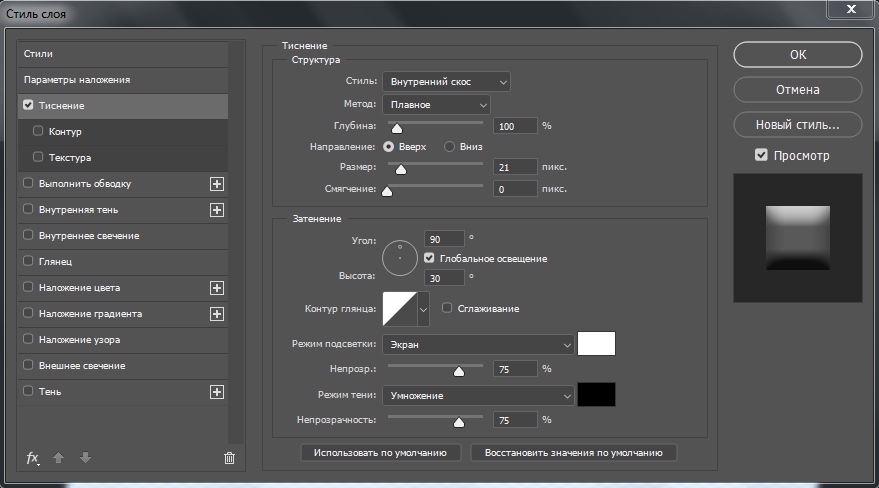Open the Глянец settings row
879x488 pixels.
[x=123, y=262]
